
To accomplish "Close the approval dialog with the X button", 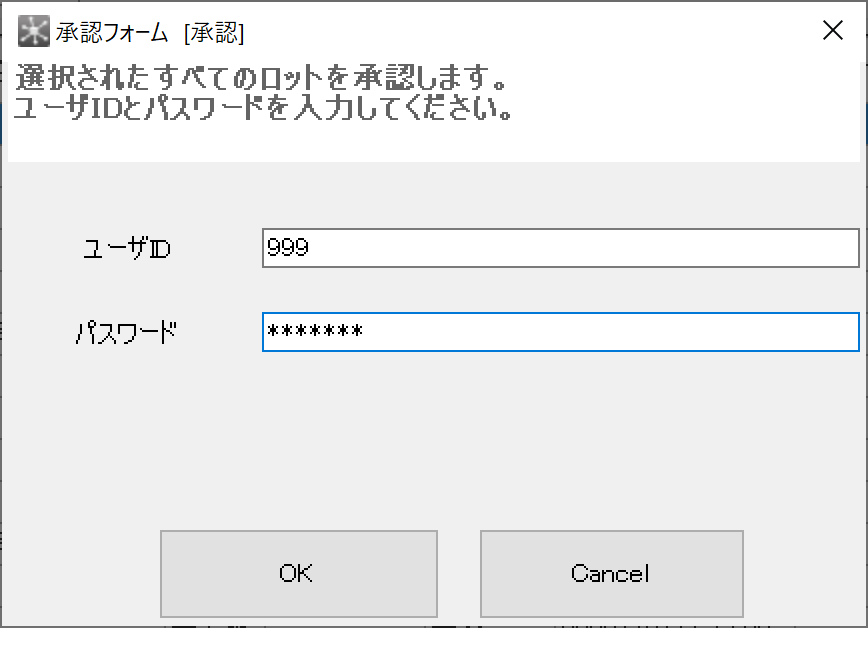I will click(833, 30).
